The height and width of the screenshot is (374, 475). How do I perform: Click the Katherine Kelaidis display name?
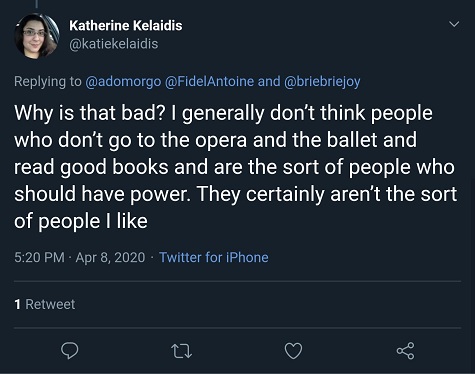(126, 26)
